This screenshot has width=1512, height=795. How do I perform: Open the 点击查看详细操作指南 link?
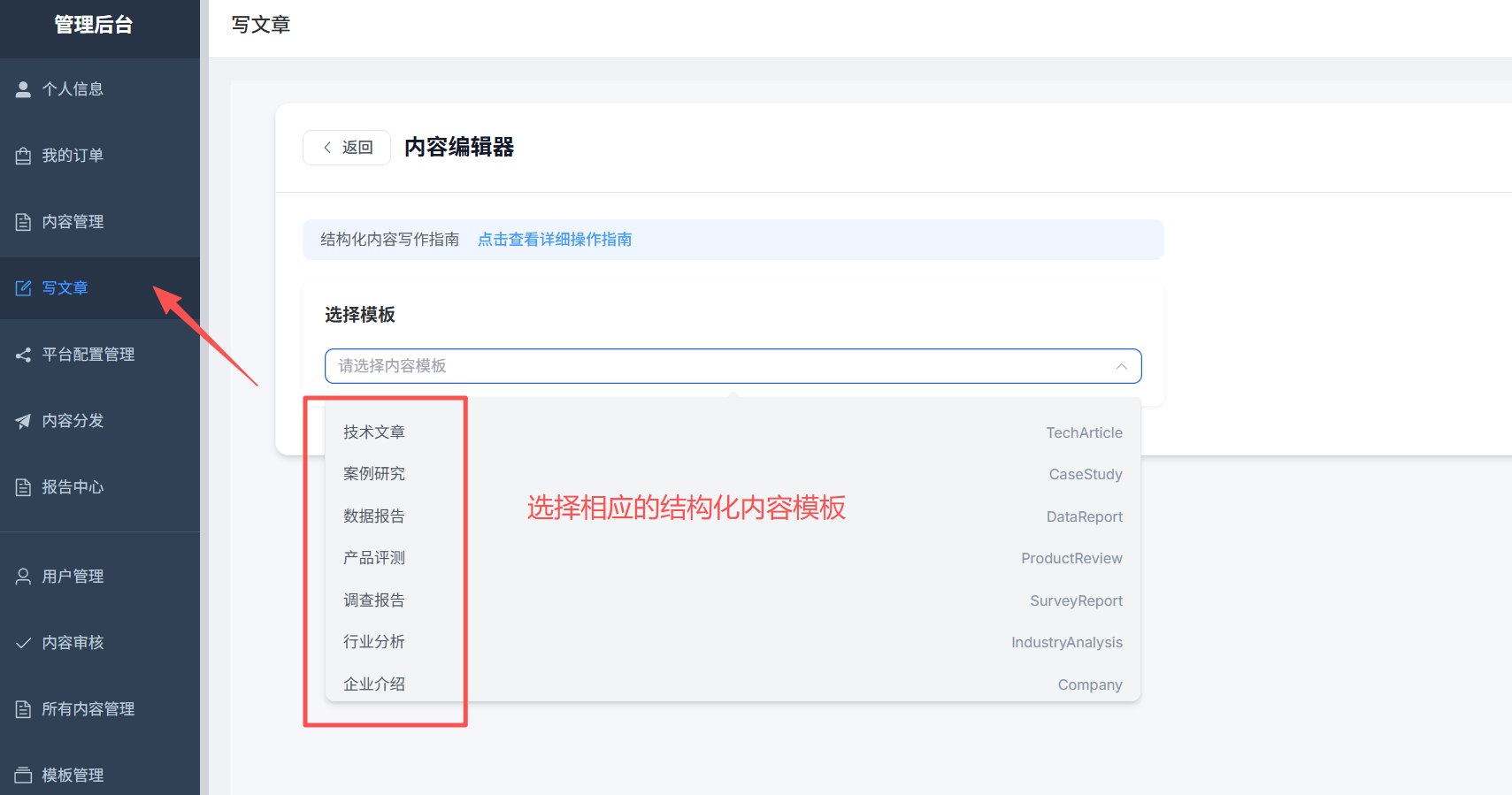click(x=555, y=240)
